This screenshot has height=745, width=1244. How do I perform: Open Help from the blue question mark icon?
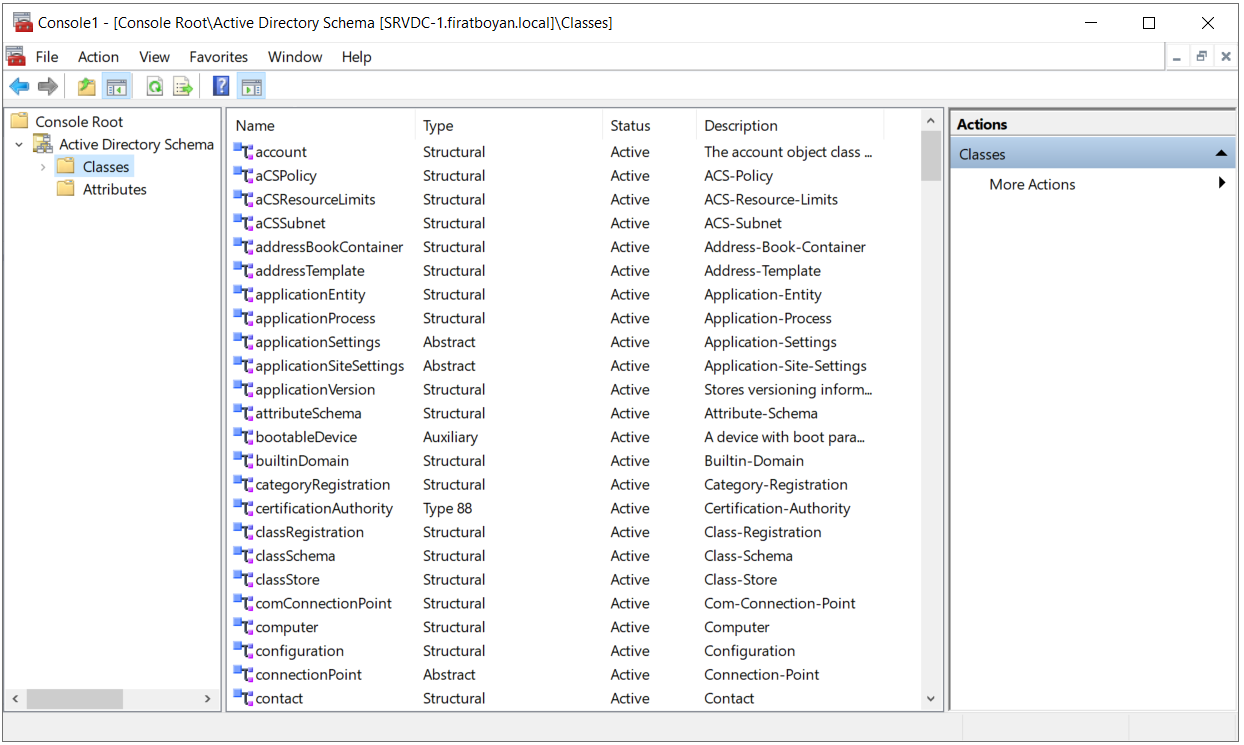[x=221, y=87]
